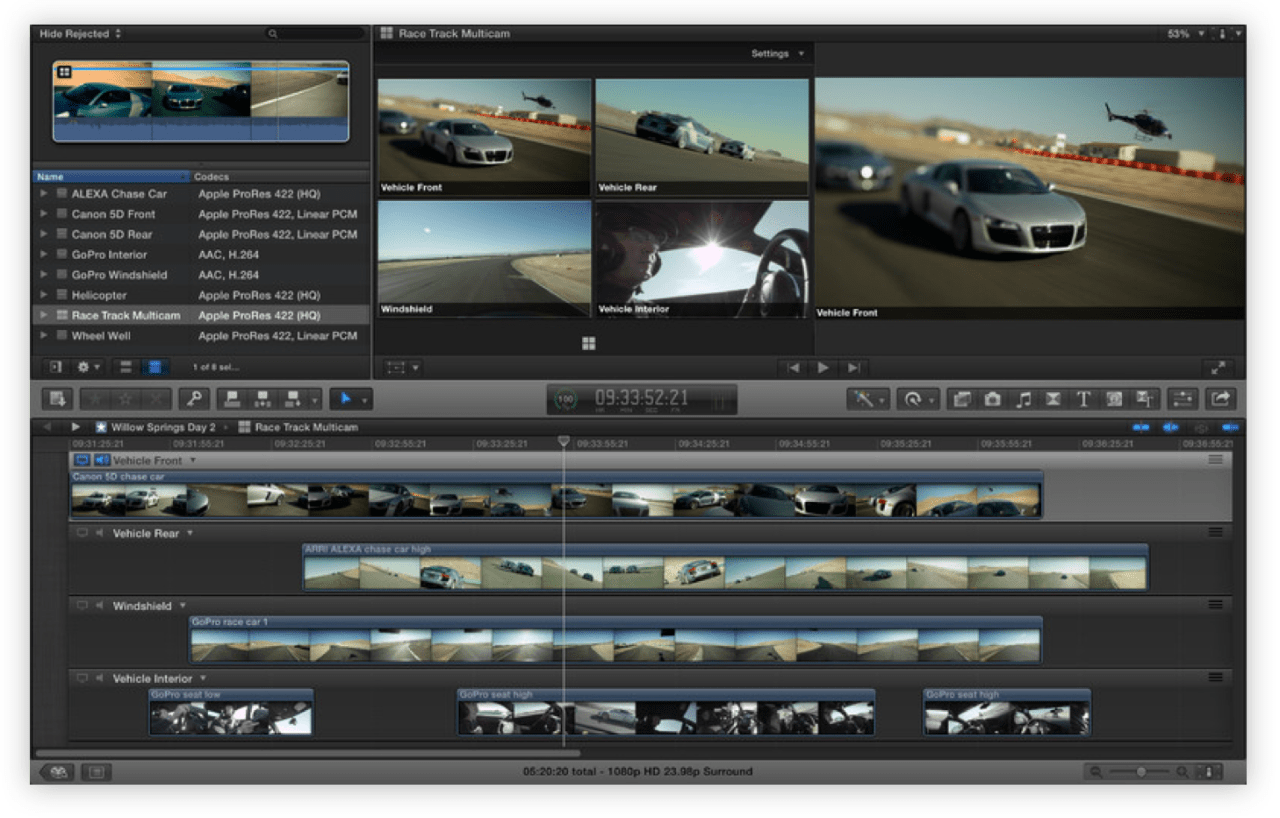Show or hide the Event Library

tap(56, 367)
